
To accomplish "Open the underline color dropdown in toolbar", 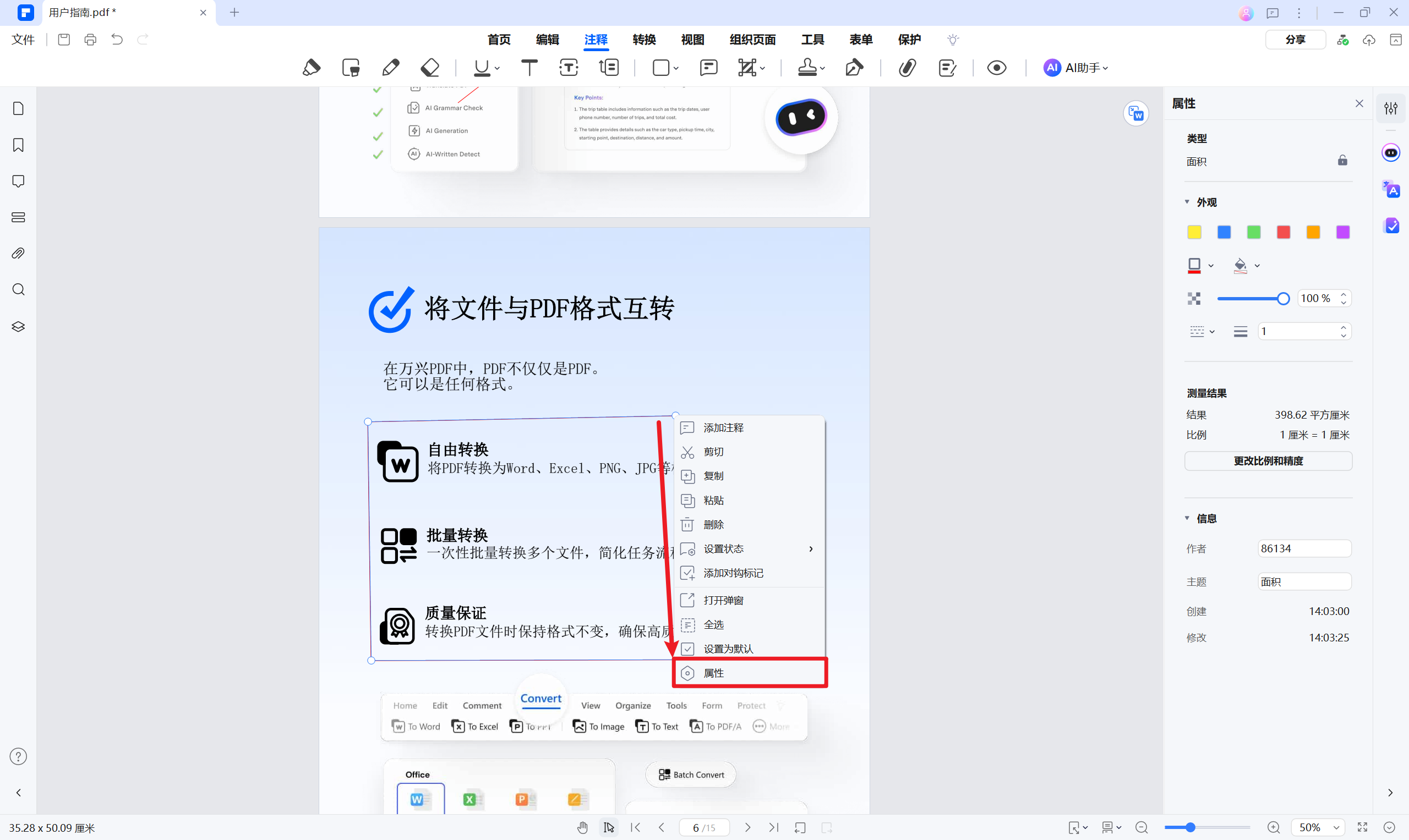I will click(x=497, y=69).
